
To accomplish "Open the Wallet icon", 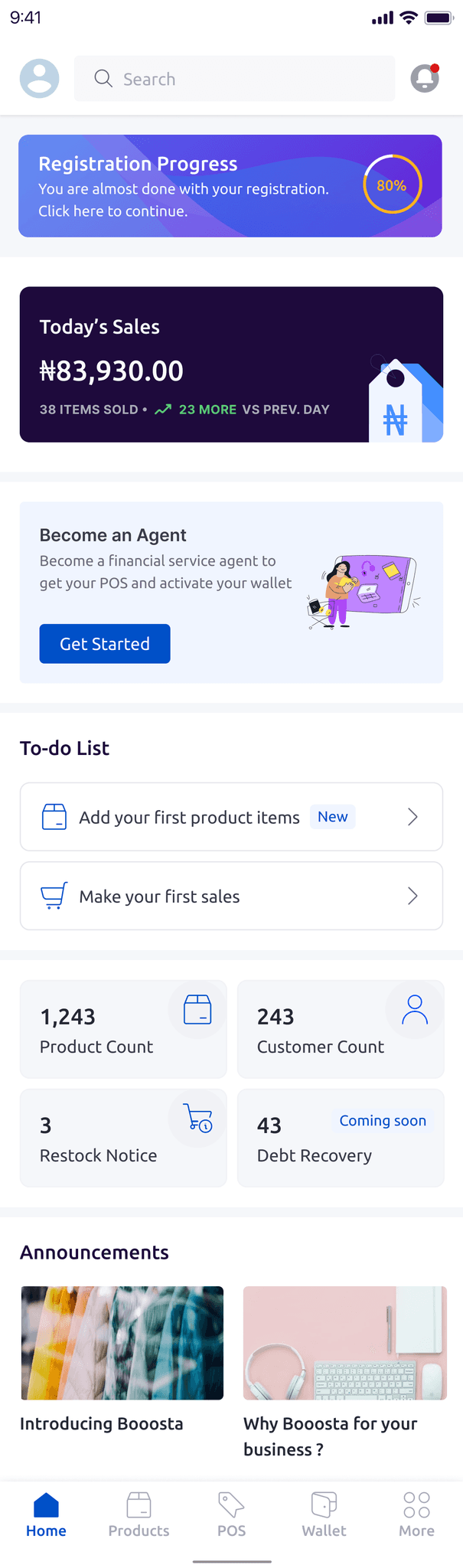I will coord(323,1505).
